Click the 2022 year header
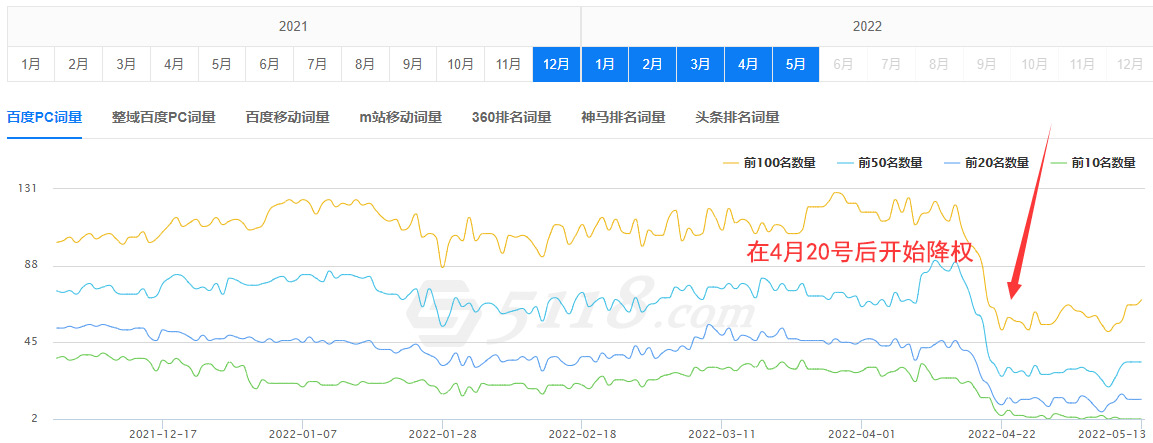Viewport: 1153px width, 443px height. point(867,25)
